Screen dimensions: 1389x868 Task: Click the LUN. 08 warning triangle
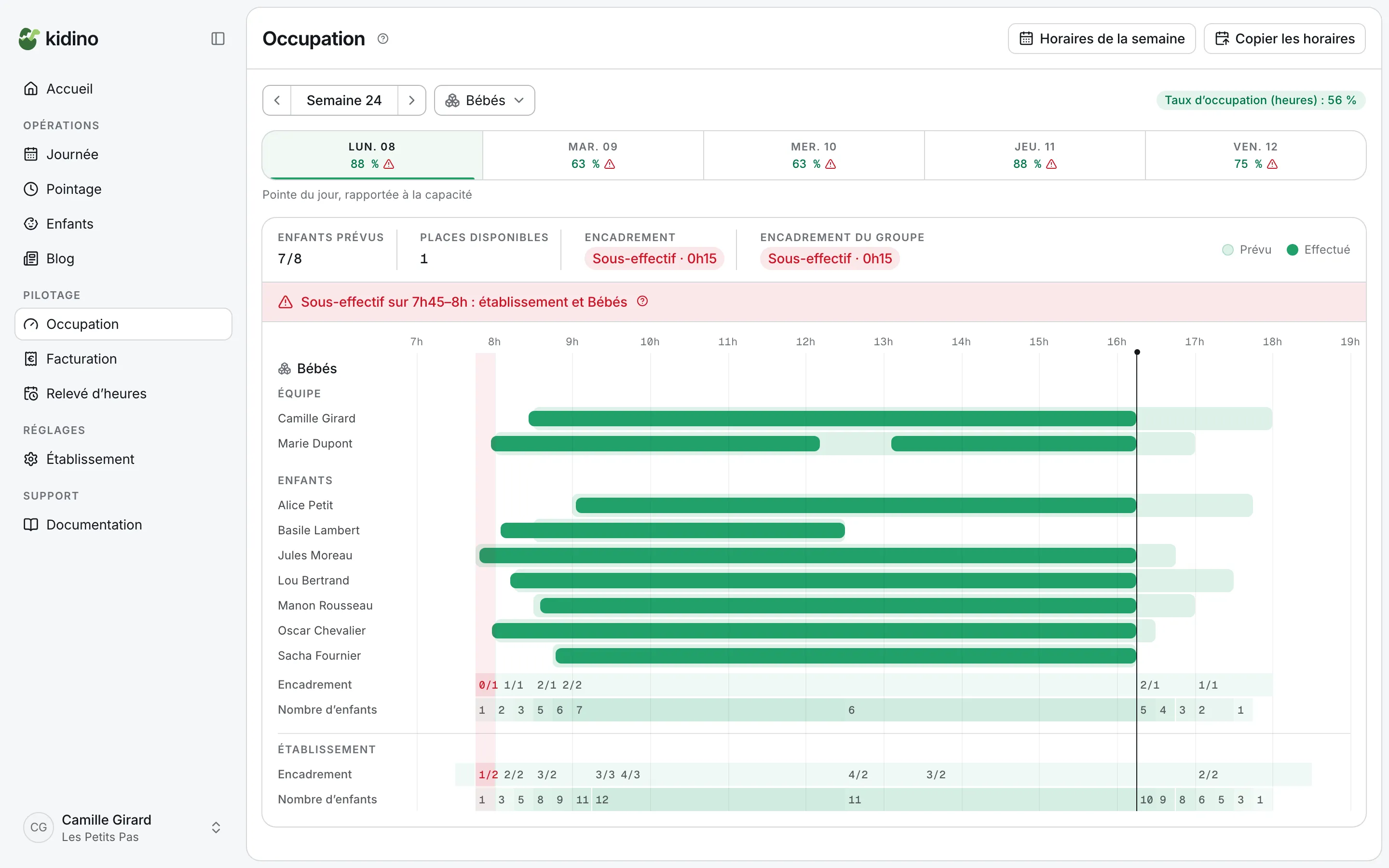click(x=389, y=164)
